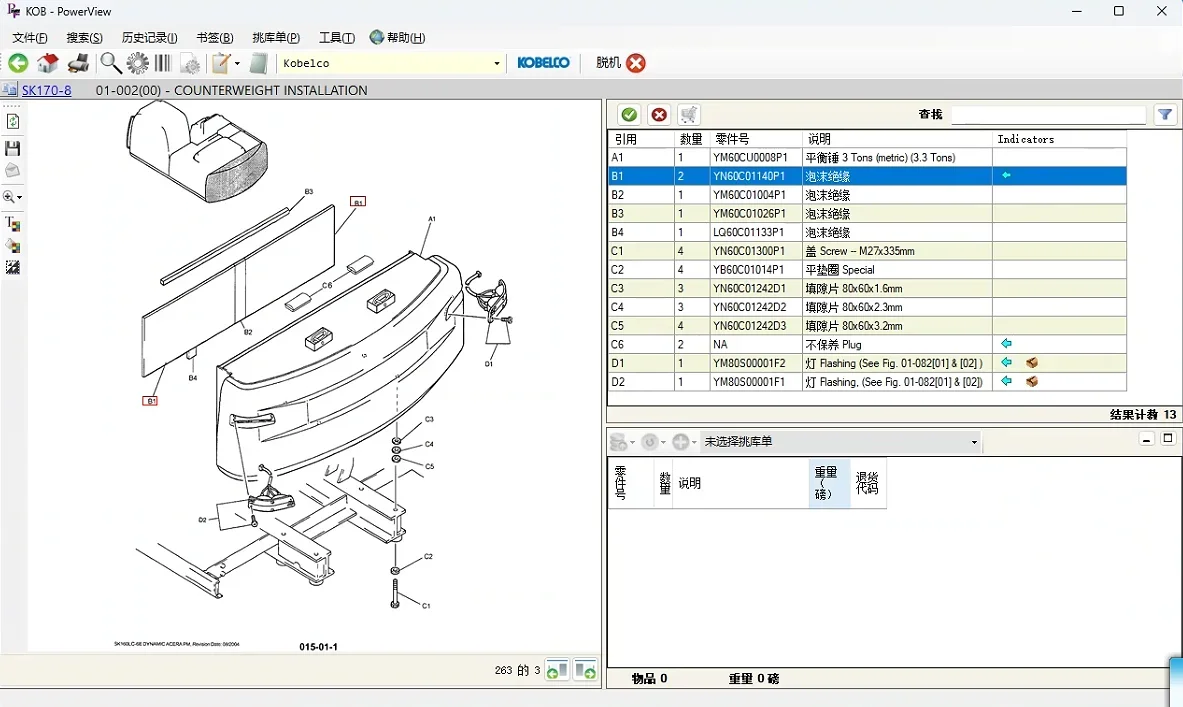Click the green back navigation arrow
Screen dimensions: 1183x707
pos(18,63)
